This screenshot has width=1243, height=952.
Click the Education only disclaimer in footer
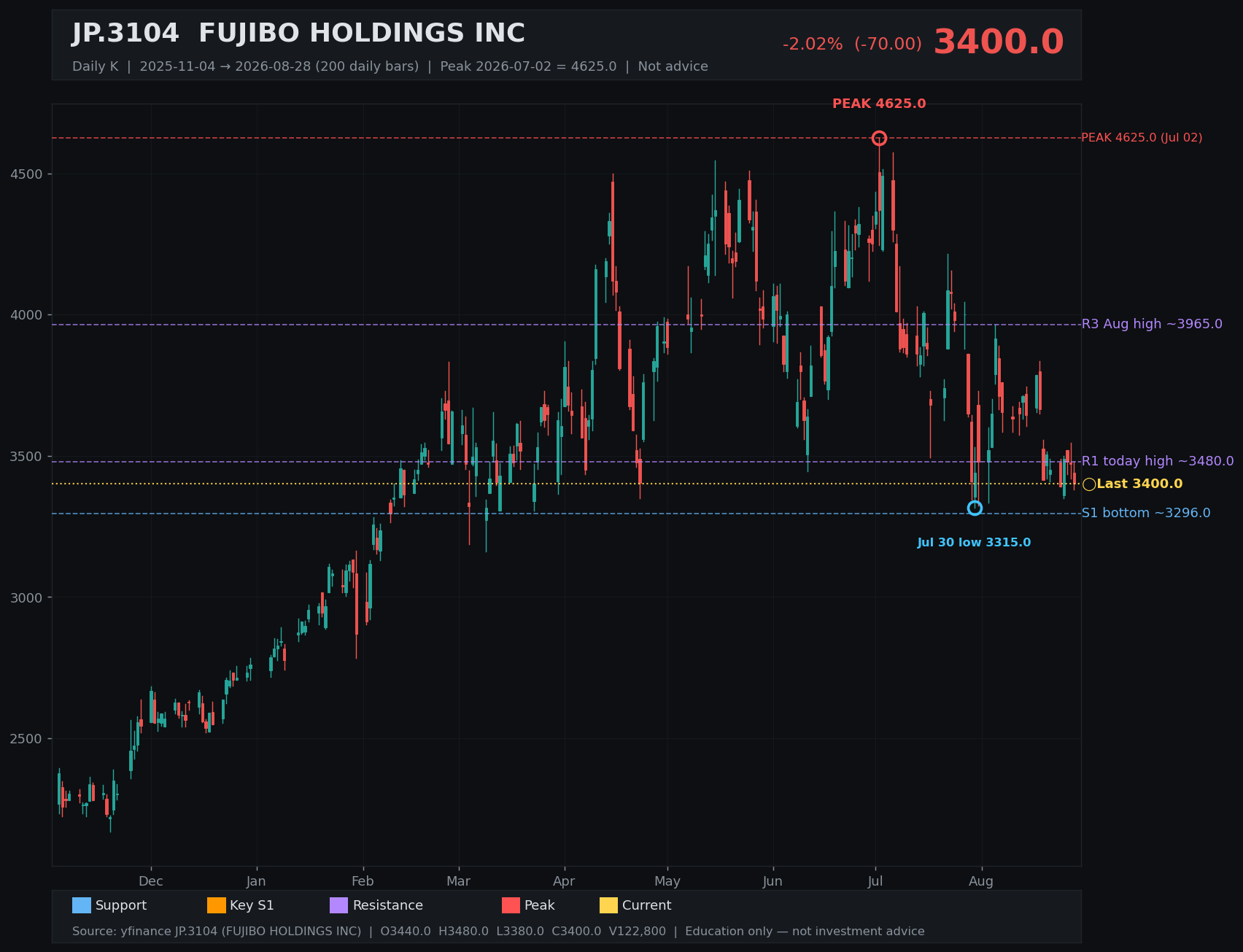805,932
